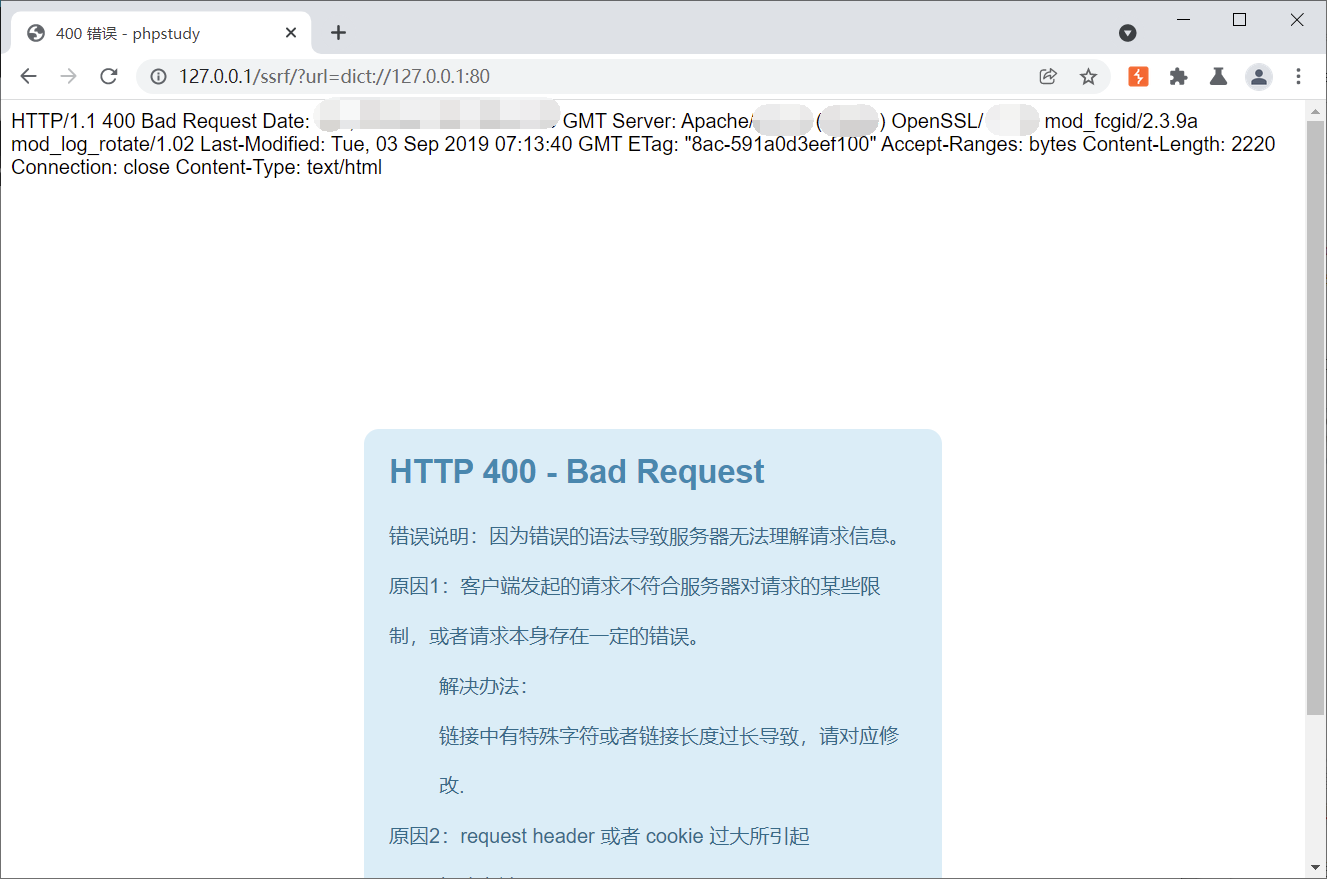Click the 解决办法: text

[x=483, y=687]
